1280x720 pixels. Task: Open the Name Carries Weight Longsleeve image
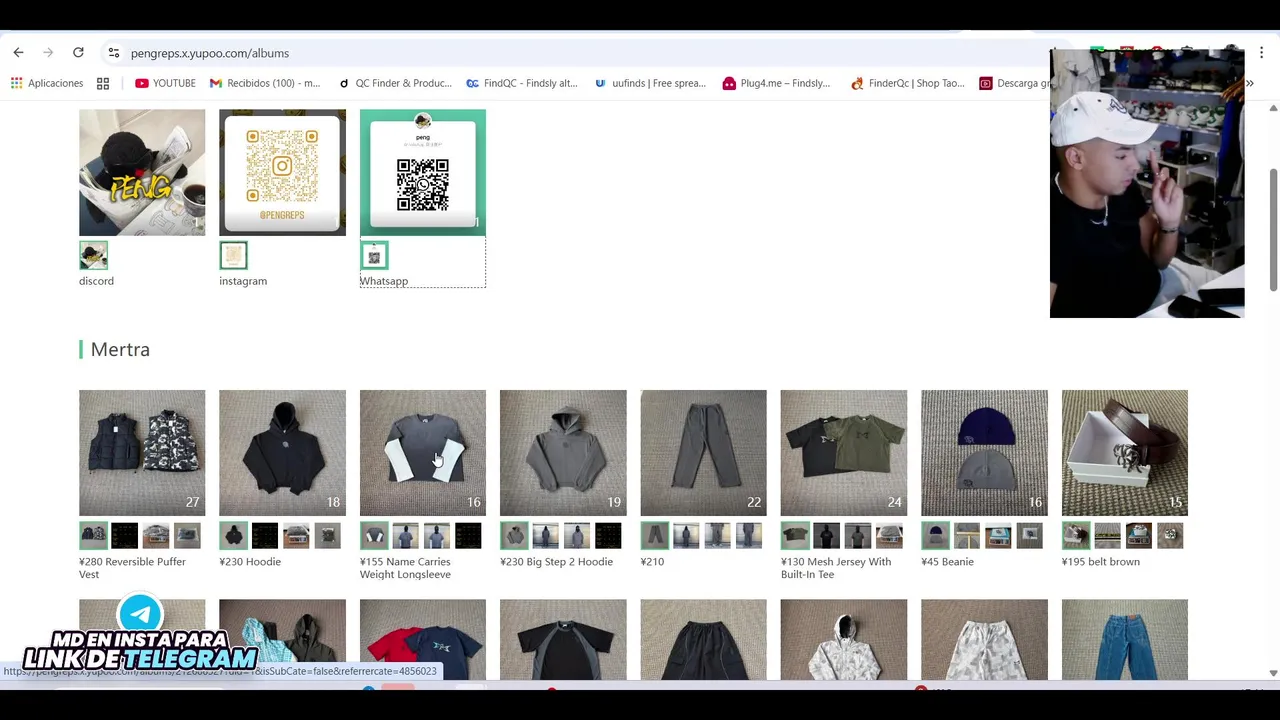point(423,453)
